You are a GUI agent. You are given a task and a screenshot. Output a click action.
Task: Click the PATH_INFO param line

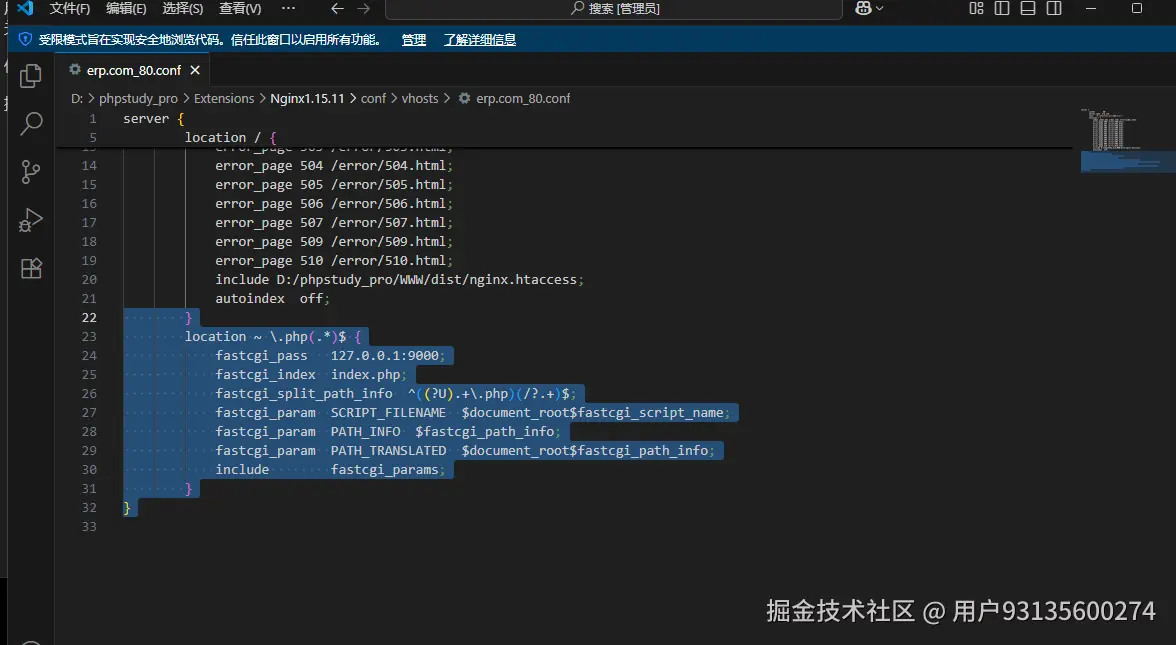(388, 431)
